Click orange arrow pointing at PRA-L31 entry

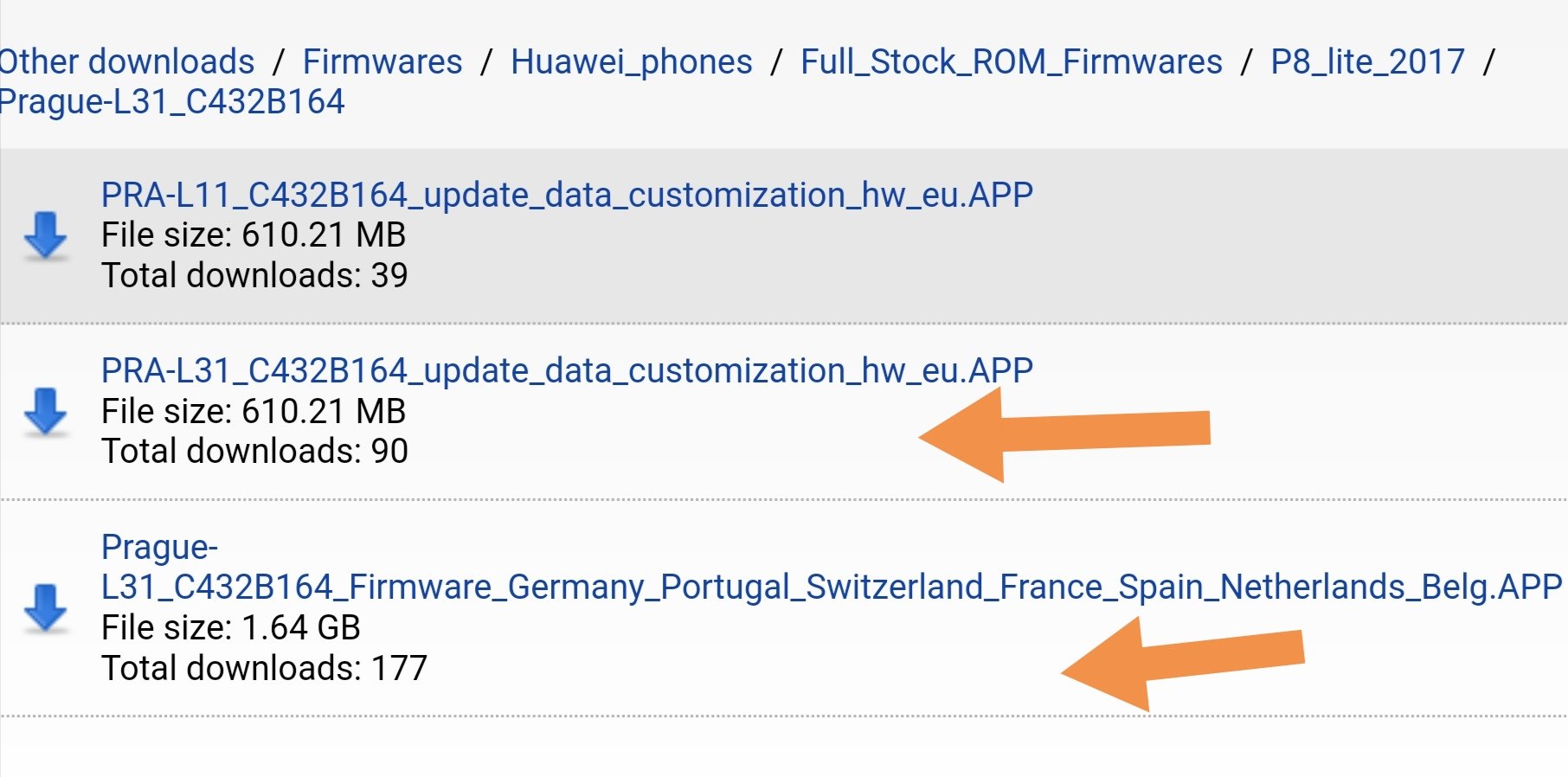point(1064,434)
